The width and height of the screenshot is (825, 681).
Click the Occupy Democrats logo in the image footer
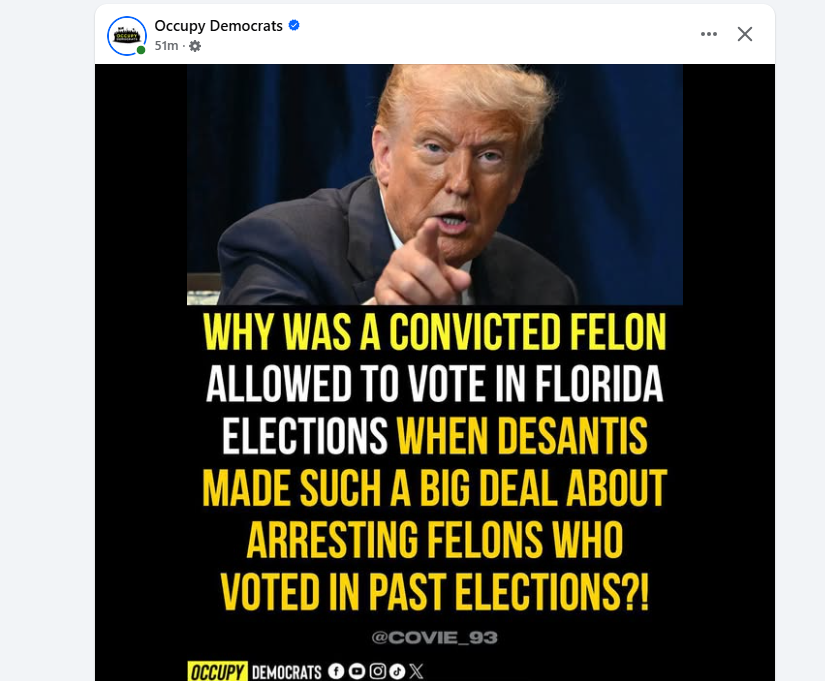255,672
